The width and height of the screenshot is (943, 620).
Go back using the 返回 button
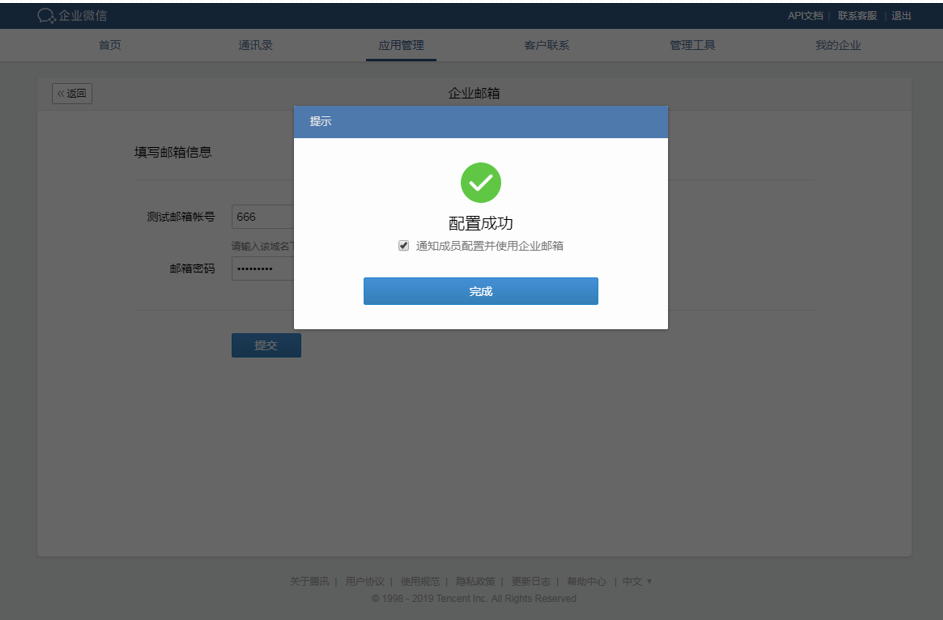click(72, 94)
